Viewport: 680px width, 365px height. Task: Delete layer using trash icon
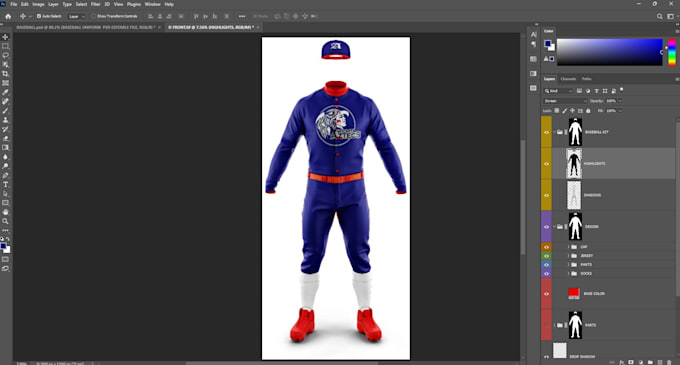(669, 362)
